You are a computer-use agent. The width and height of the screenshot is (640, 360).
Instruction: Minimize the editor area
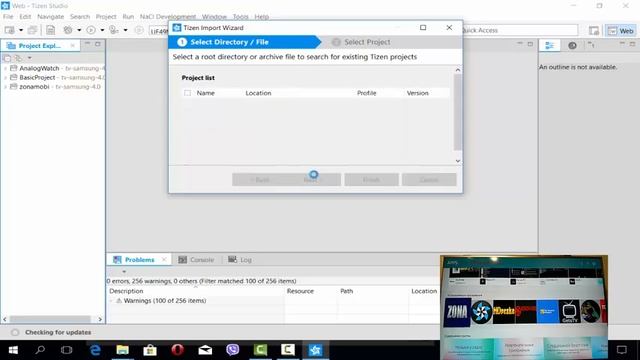tap(520, 44)
